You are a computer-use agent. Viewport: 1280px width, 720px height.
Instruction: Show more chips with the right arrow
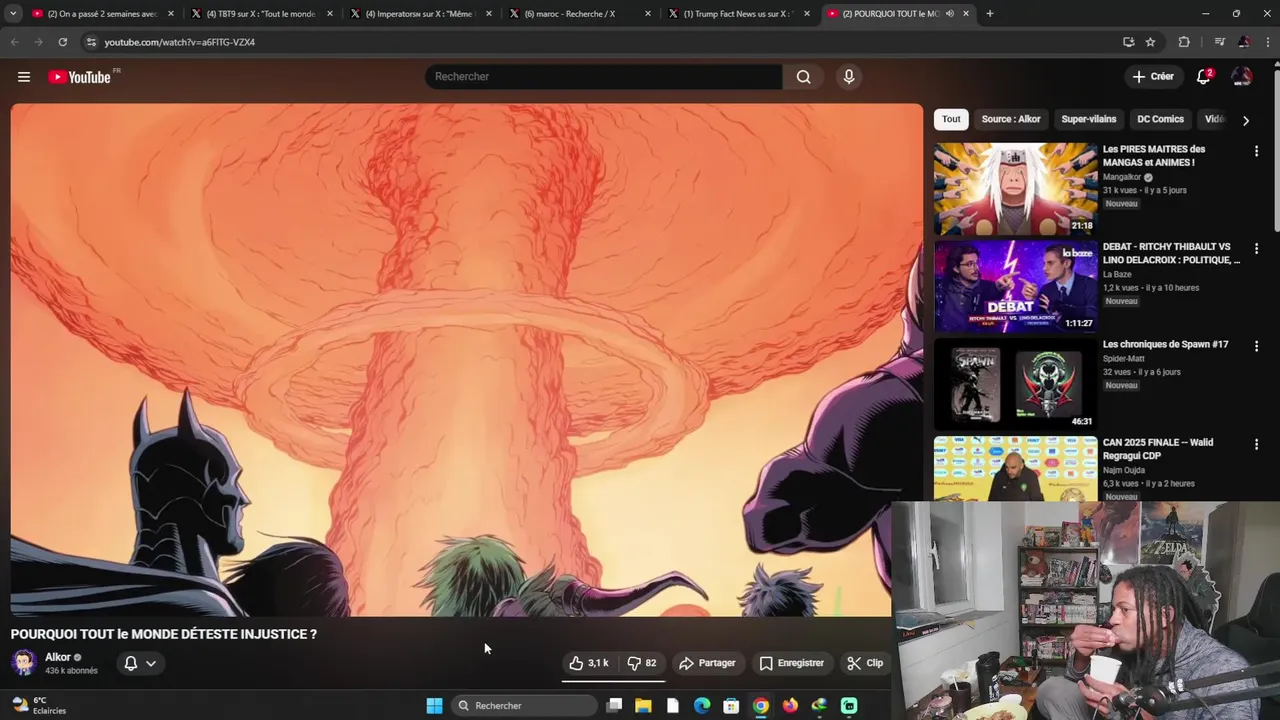[1245, 120]
